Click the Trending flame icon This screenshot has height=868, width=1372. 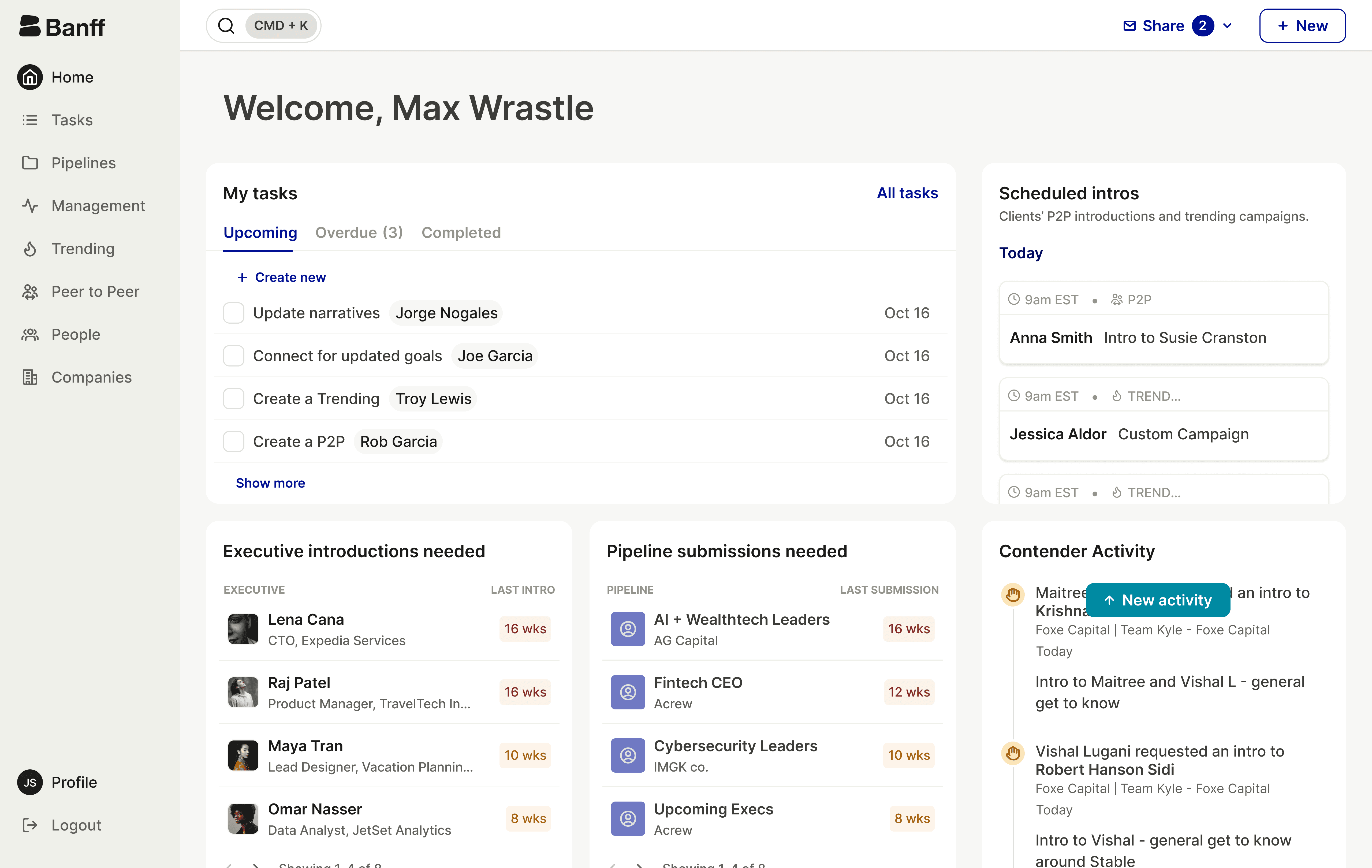pos(30,249)
